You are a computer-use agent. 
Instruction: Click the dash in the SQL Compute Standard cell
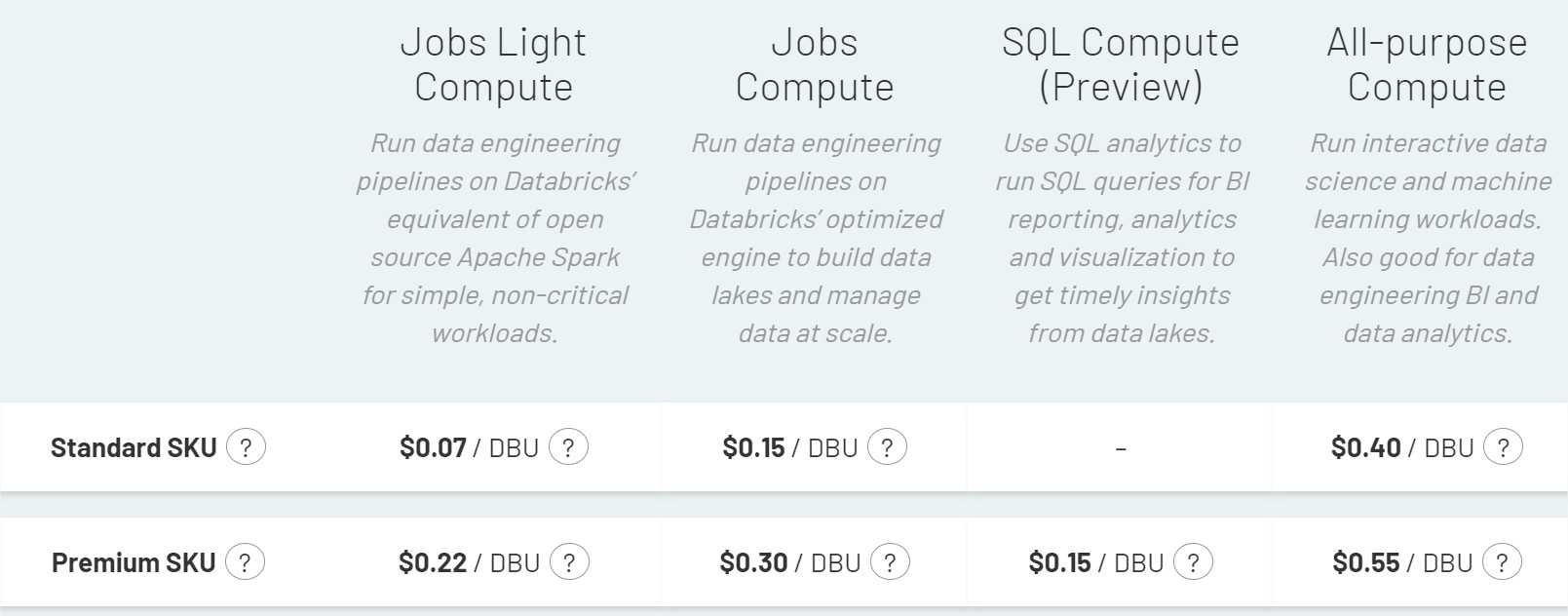(x=1120, y=447)
